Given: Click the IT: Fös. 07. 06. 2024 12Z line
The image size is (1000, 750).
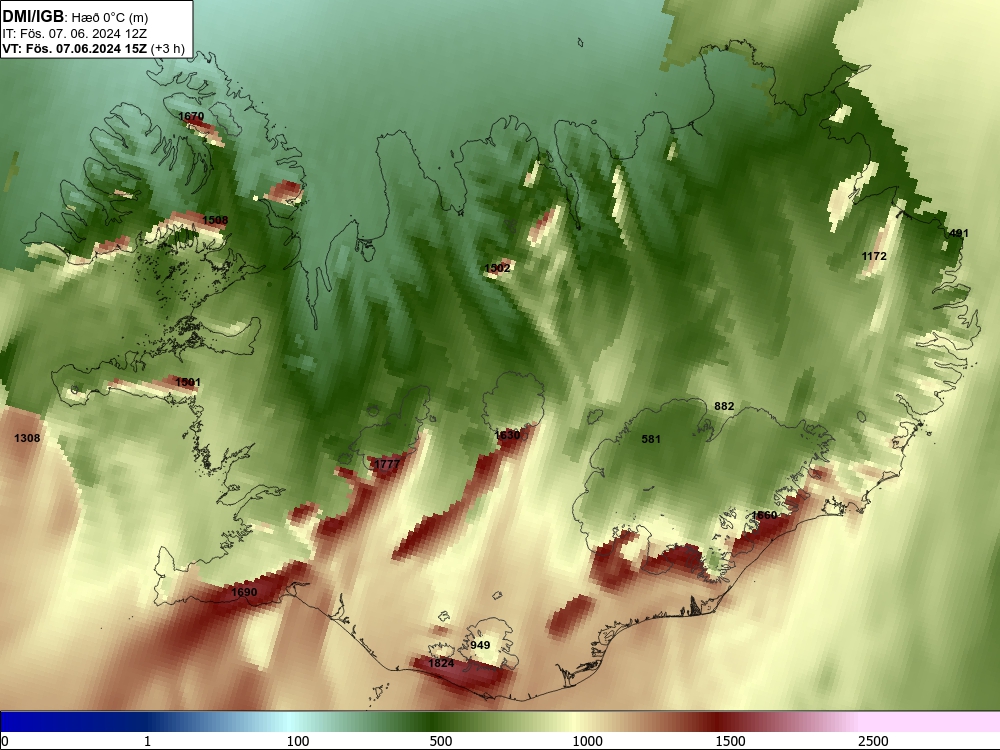Looking at the screenshot, I should [75, 34].
